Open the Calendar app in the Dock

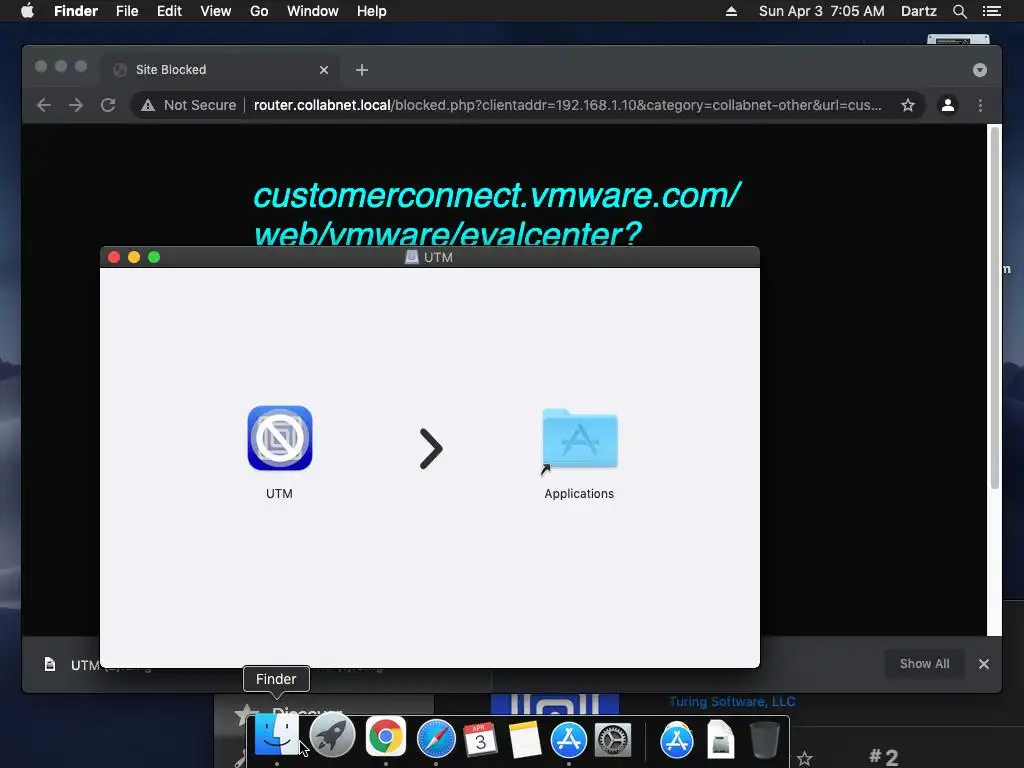pos(480,739)
